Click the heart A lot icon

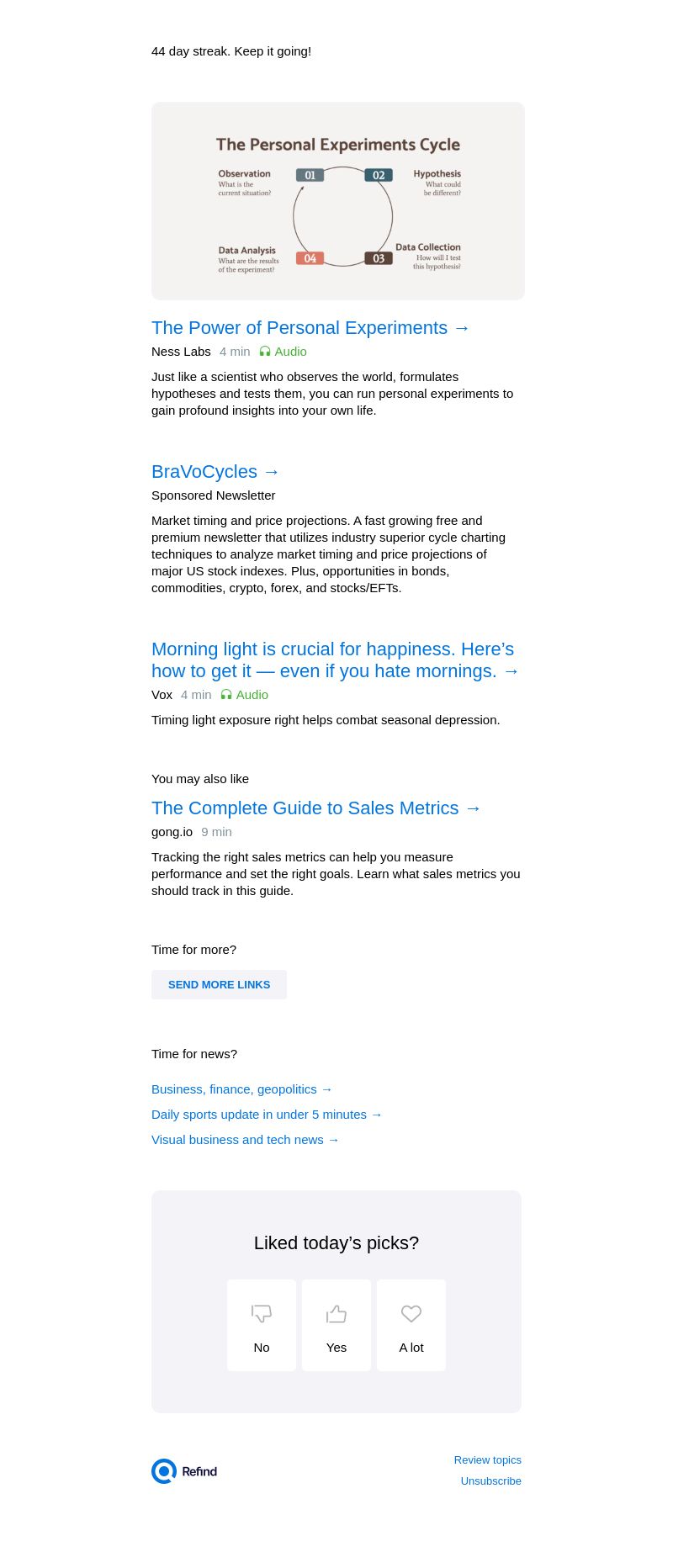(x=411, y=1313)
